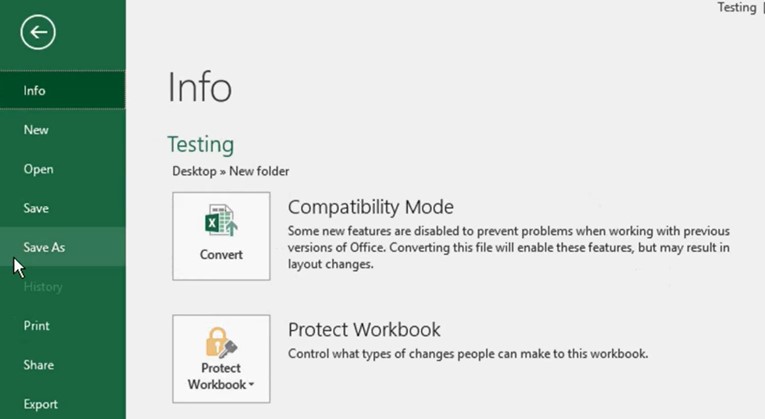The width and height of the screenshot is (765, 419).
Task: Go to the Print page
Action: pyautogui.click(x=62, y=326)
